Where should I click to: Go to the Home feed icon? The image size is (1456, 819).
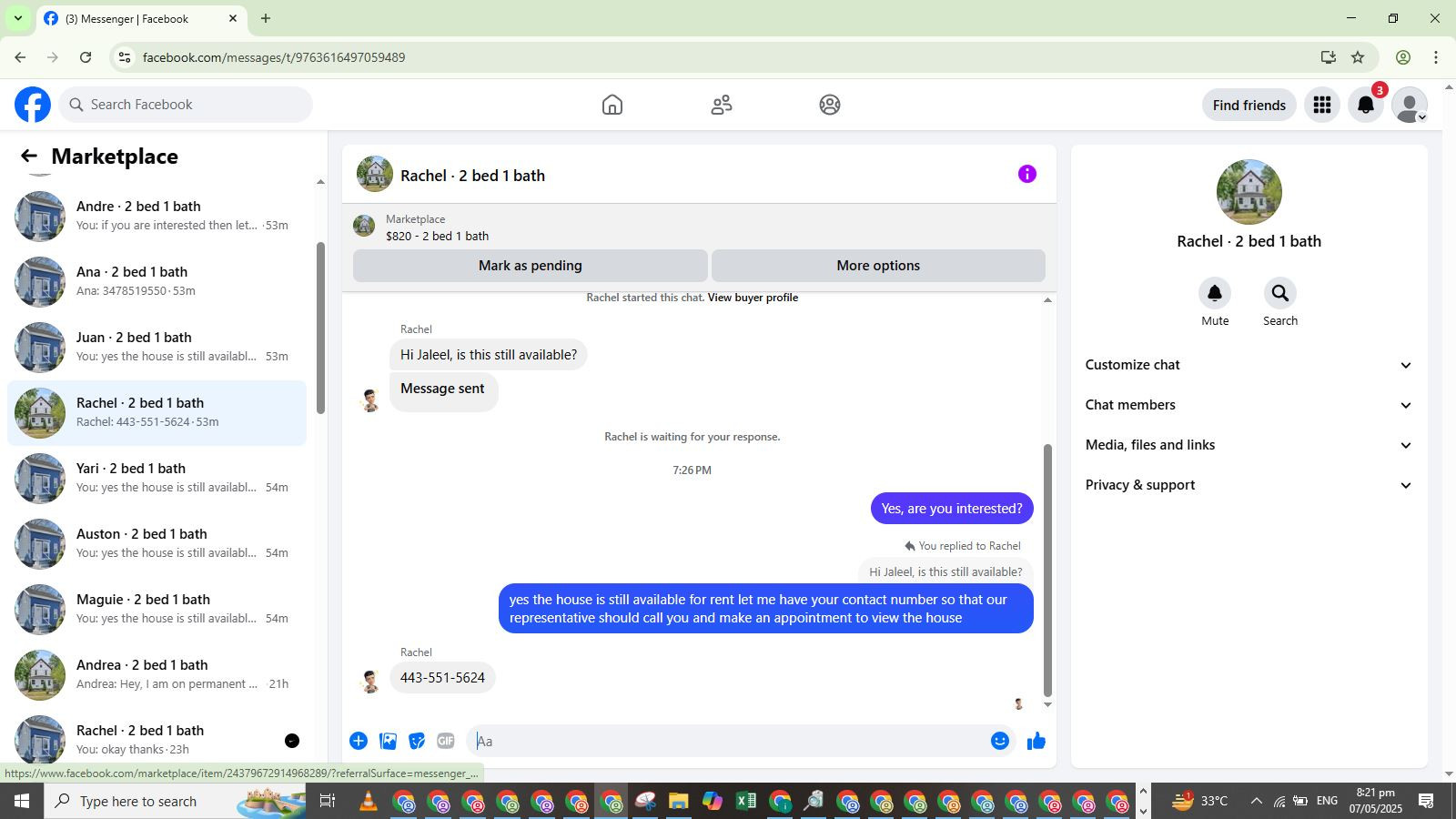pyautogui.click(x=612, y=105)
